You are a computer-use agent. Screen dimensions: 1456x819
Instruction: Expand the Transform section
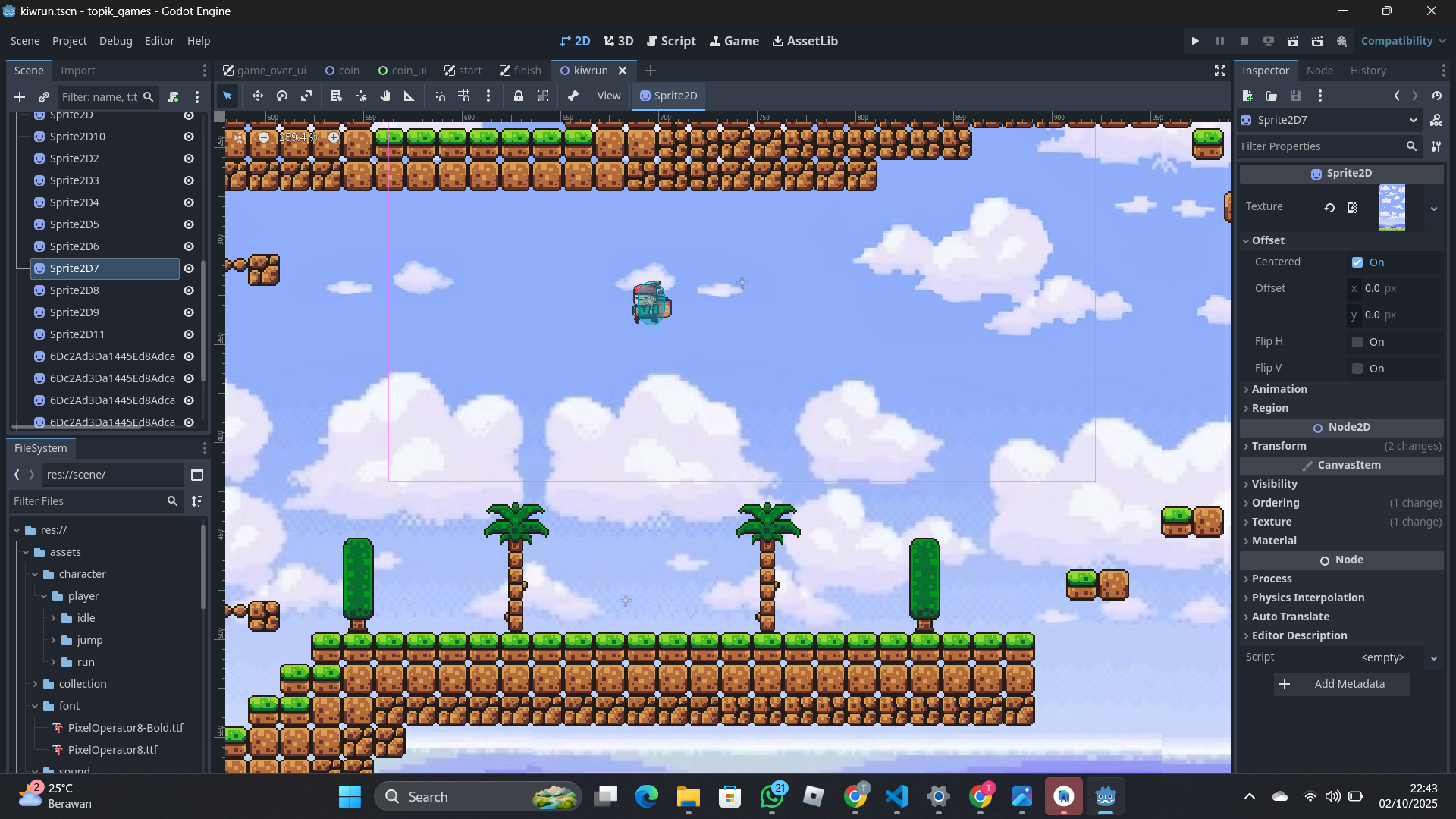(x=1279, y=446)
